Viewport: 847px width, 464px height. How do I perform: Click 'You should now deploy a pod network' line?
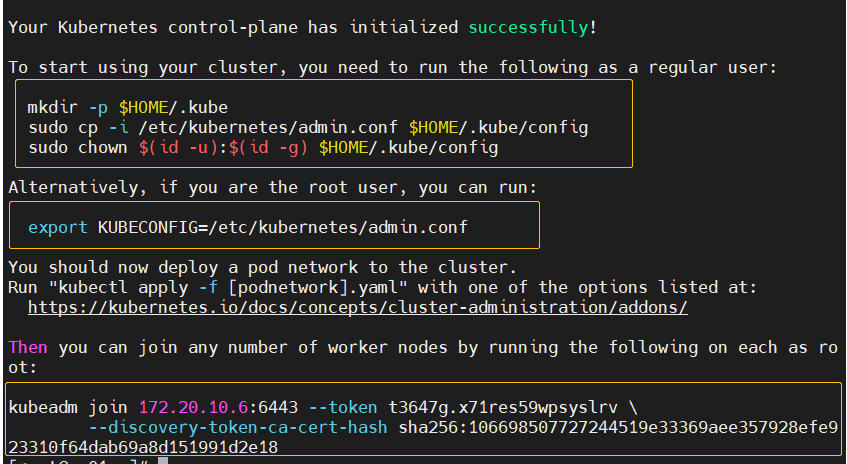[x=262, y=267]
